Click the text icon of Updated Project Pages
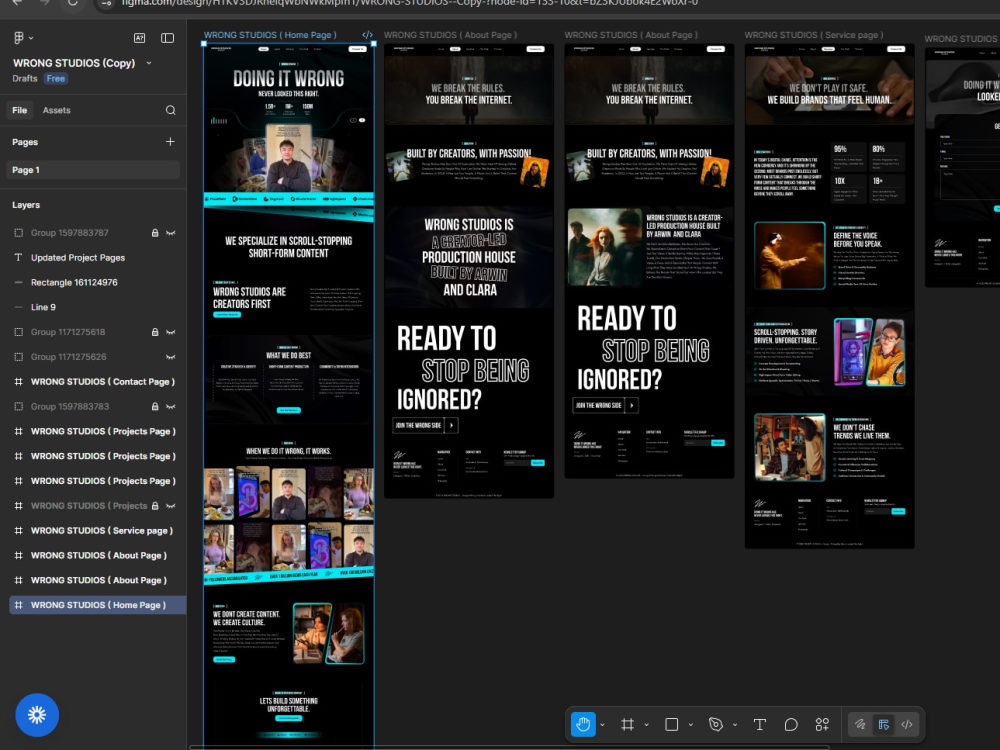 point(18,258)
